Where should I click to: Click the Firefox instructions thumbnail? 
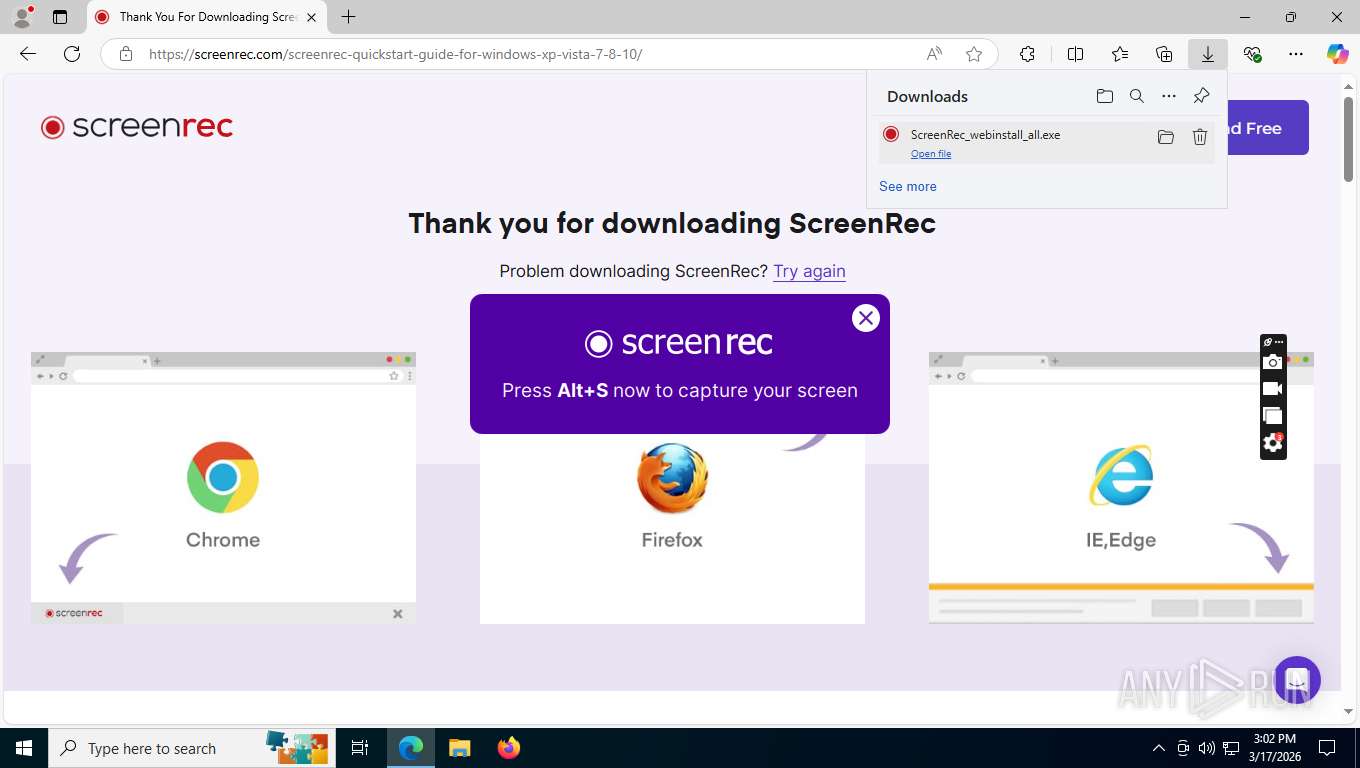click(672, 529)
